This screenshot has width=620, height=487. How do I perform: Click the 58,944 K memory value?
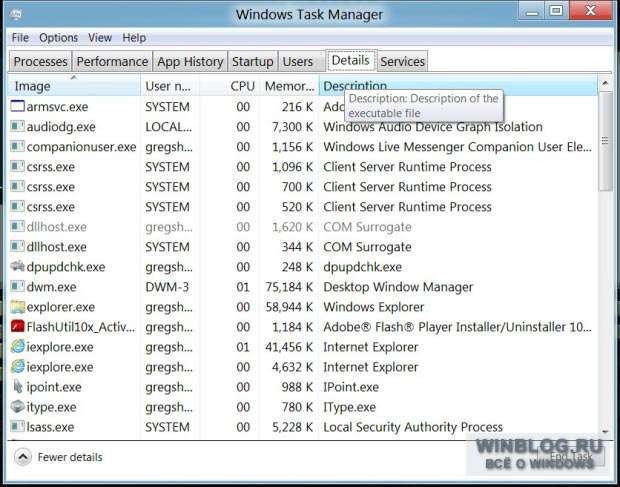point(289,307)
